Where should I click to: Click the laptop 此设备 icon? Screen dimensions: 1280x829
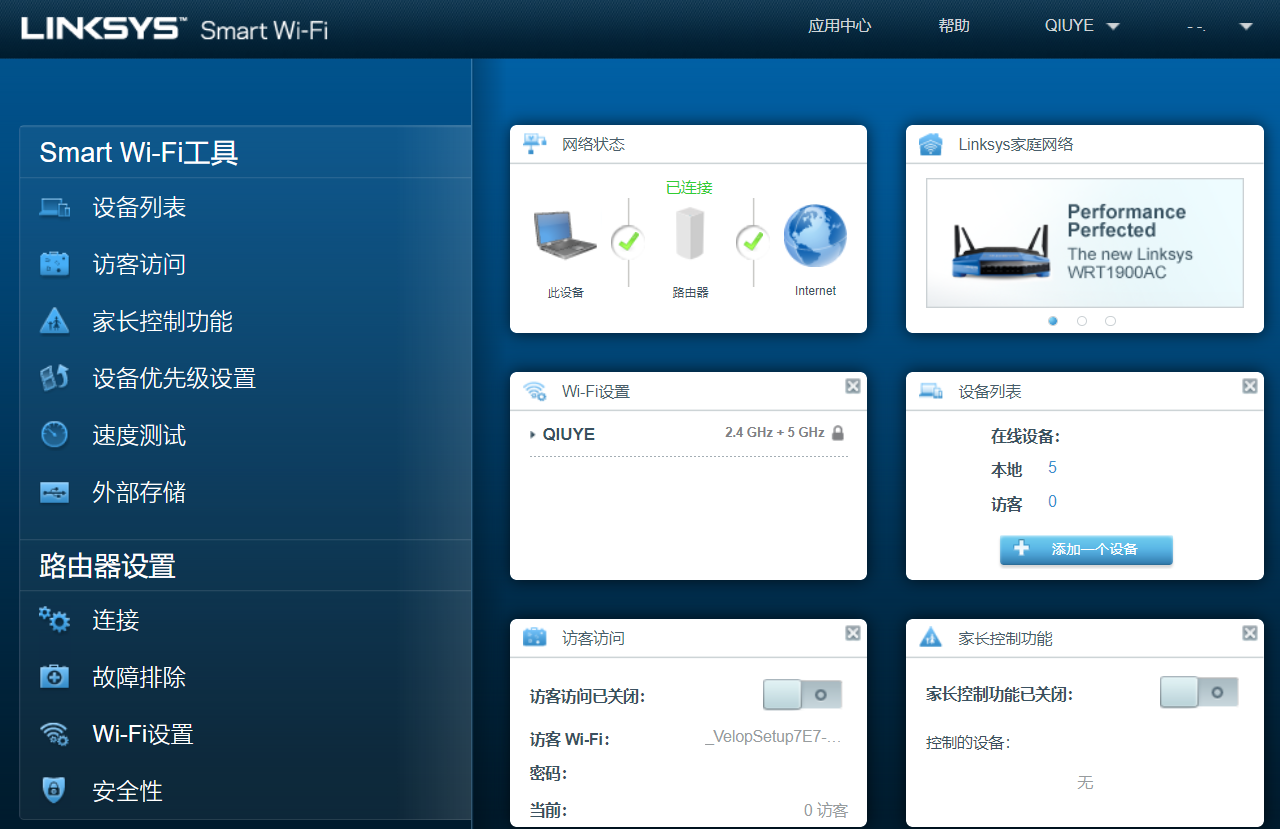point(565,236)
